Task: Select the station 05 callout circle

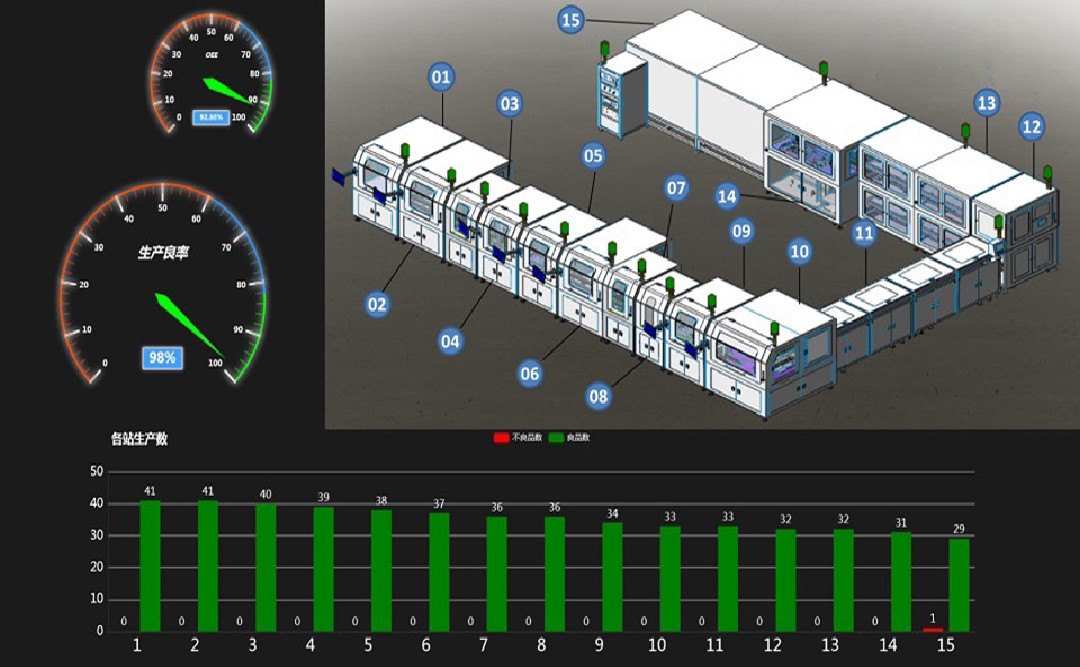Action: coord(593,156)
